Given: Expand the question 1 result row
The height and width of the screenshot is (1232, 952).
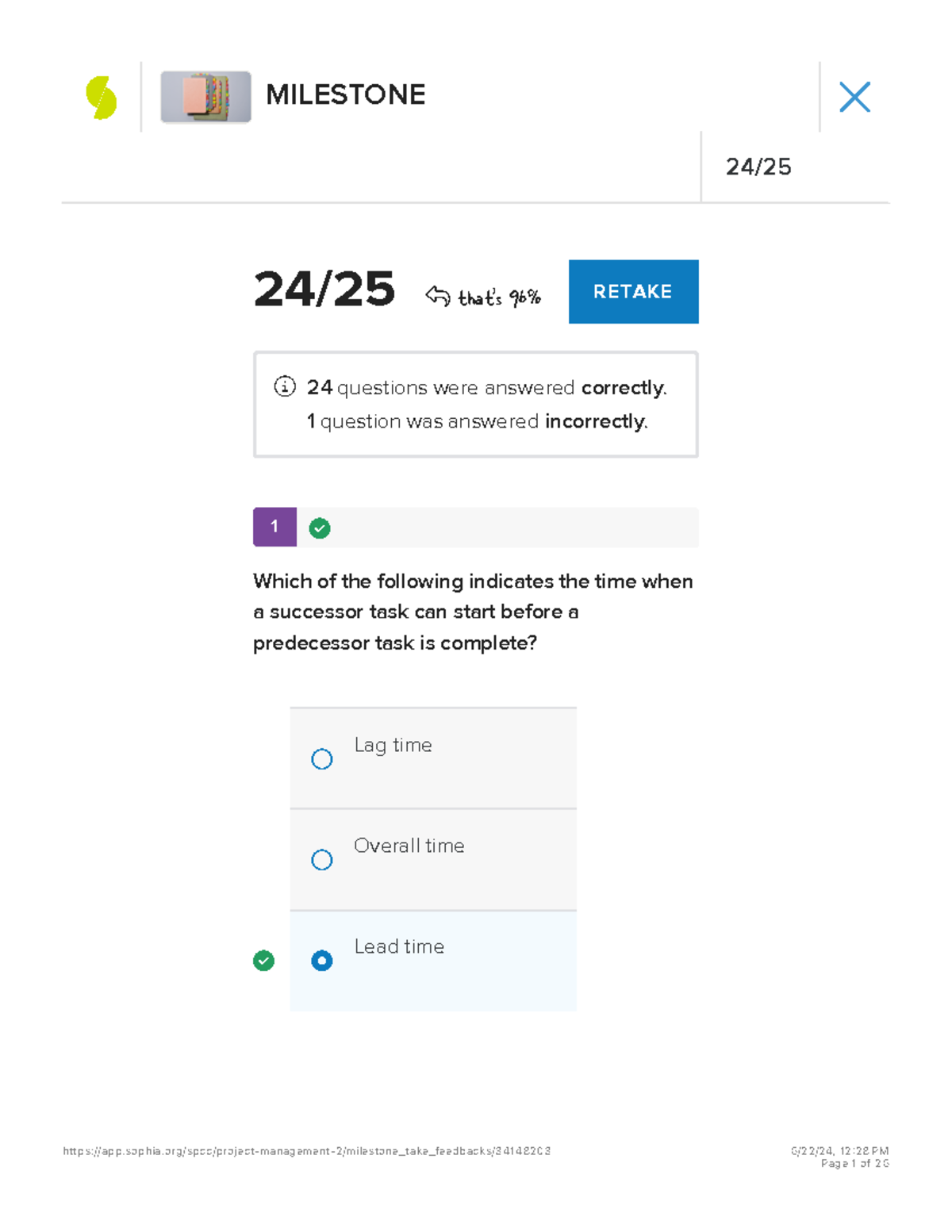Looking at the screenshot, I should click(x=476, y=527).
